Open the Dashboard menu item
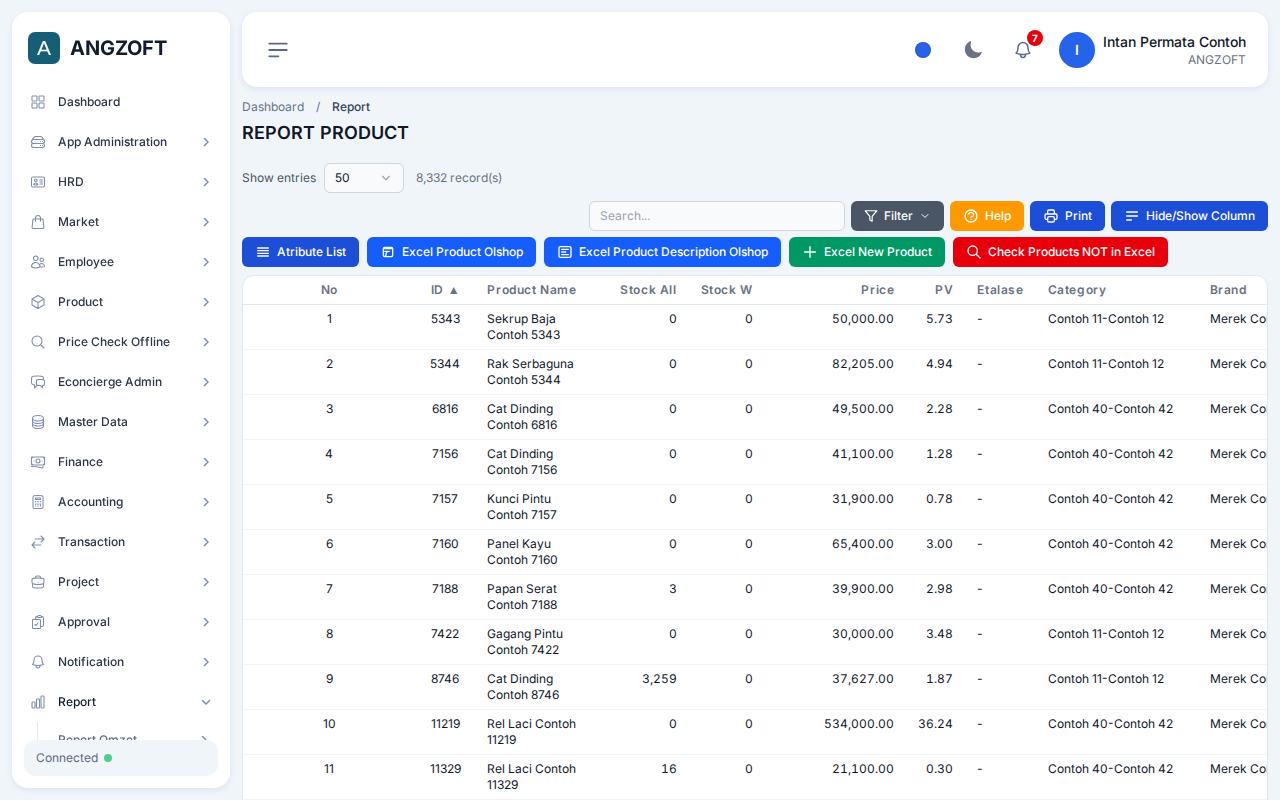The width and height of the screenshot is (1280, 800). pos(121,102)
